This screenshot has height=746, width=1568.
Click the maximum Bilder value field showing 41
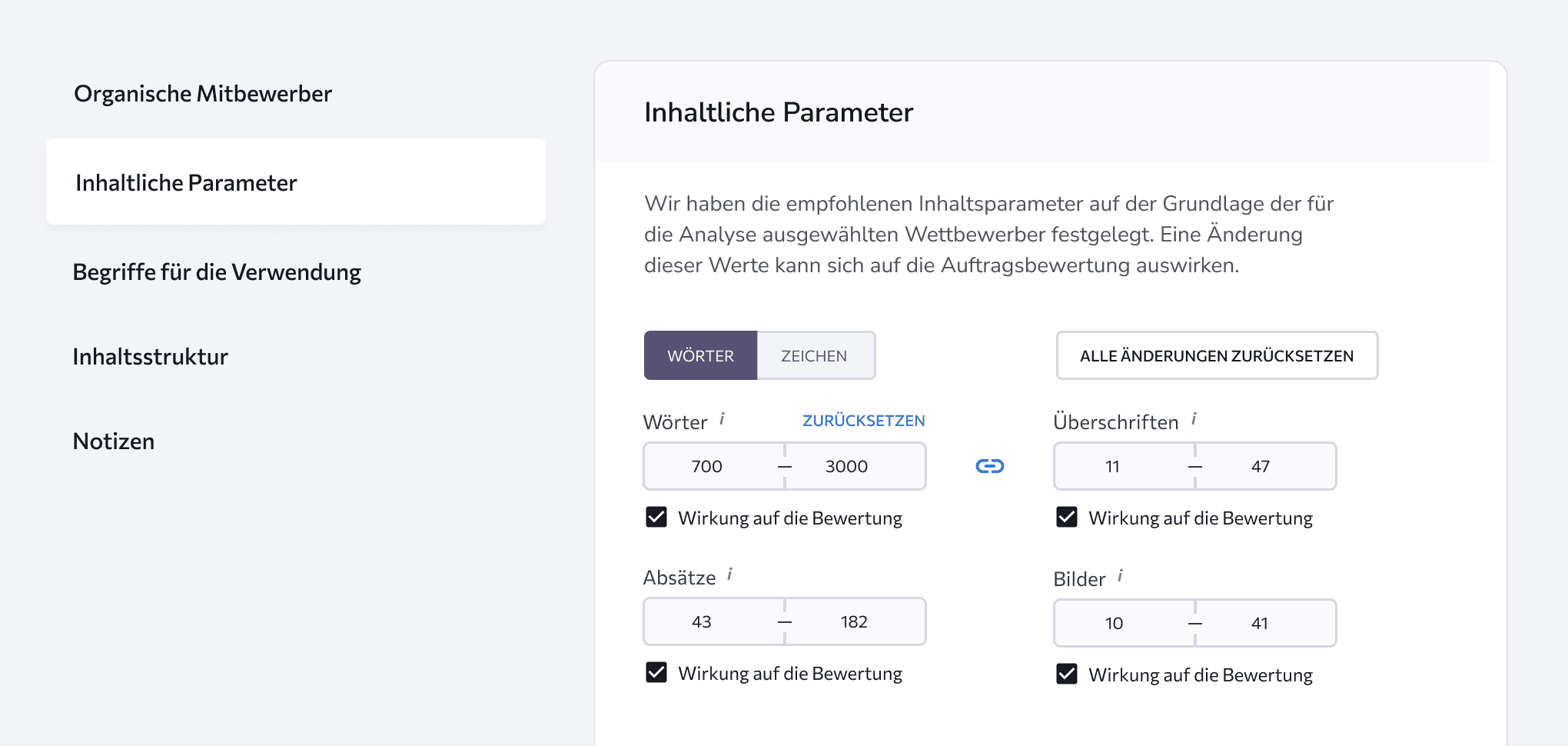1259,623
